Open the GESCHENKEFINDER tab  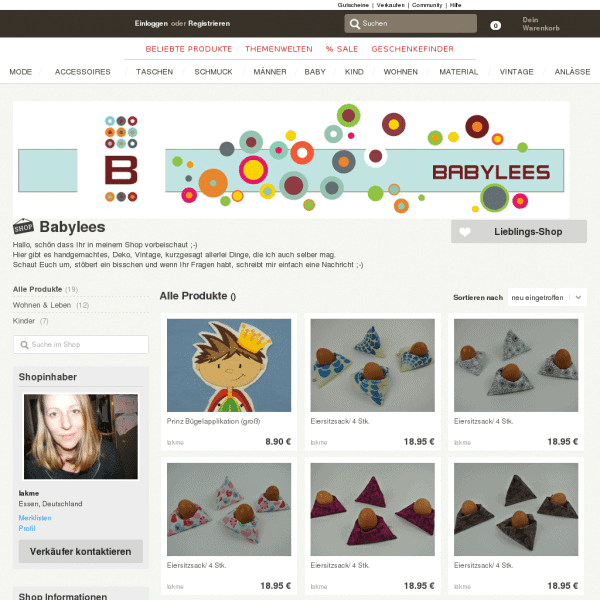(412, 49)
